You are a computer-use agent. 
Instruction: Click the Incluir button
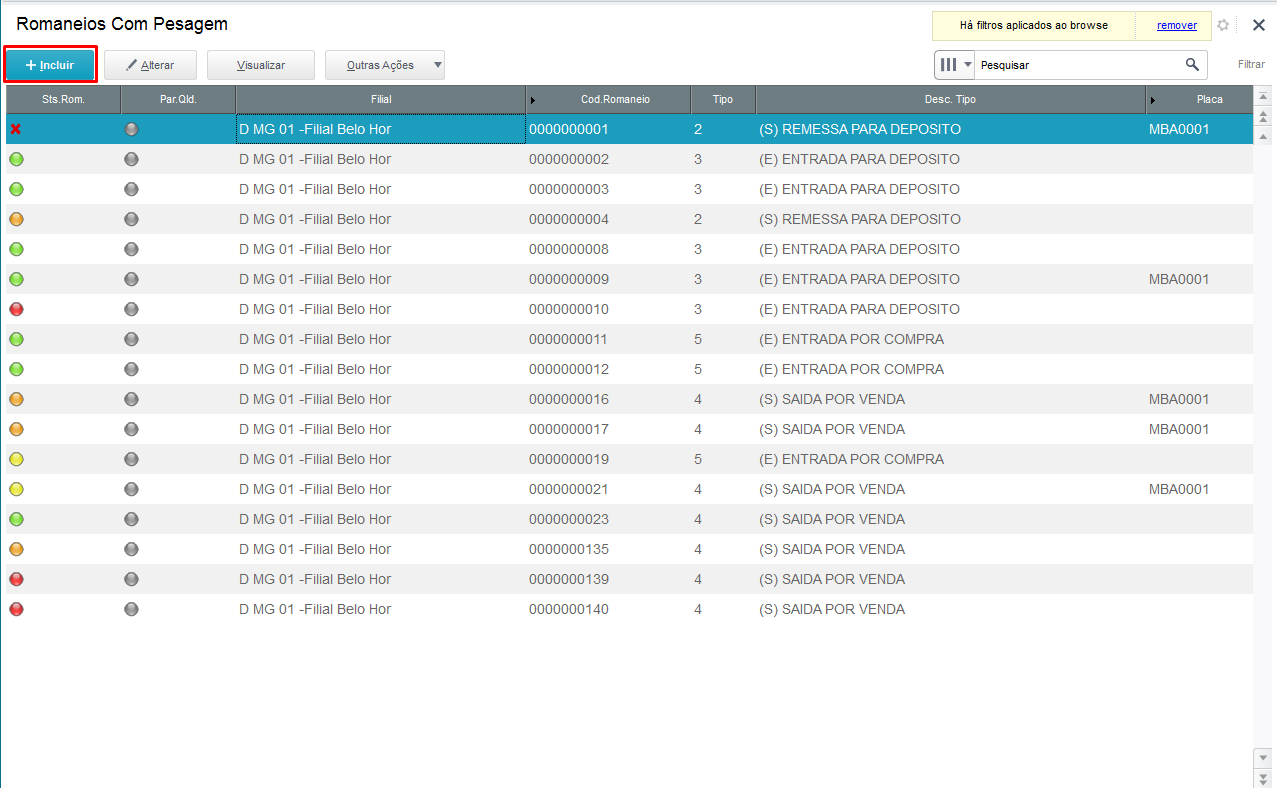click(x=50, y=65)
